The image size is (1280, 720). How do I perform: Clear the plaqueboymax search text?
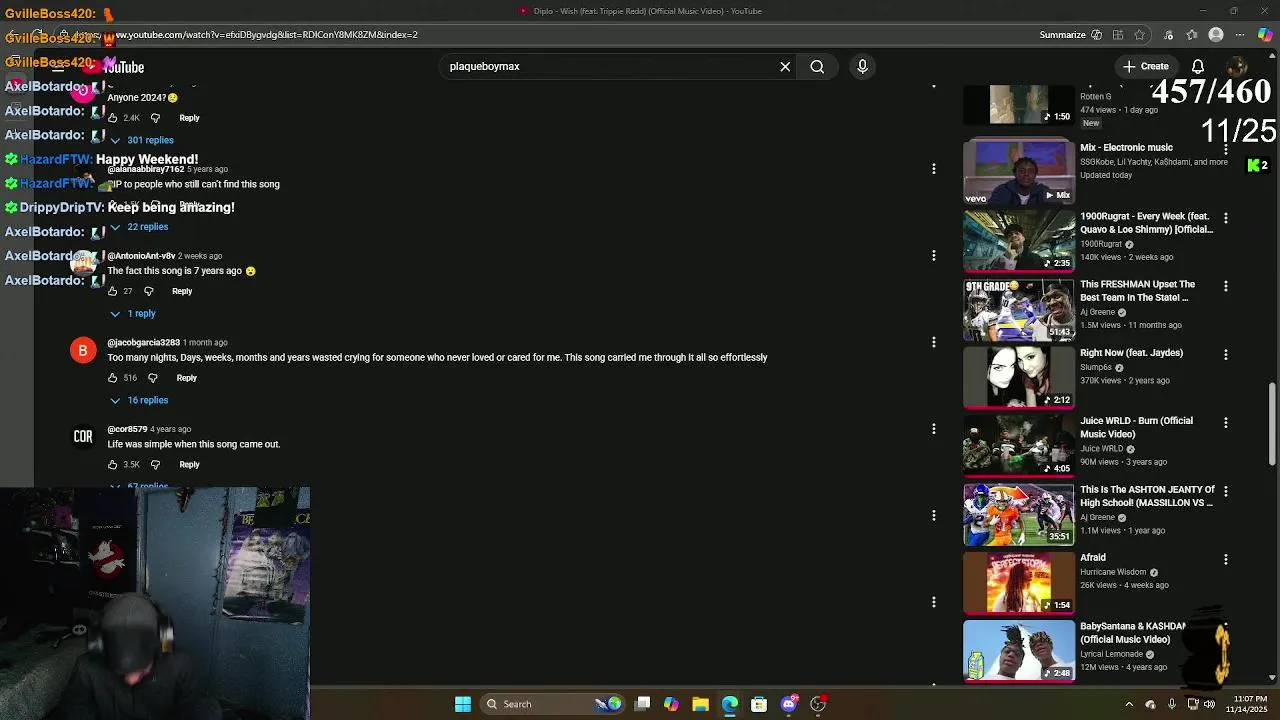point(785,67)
